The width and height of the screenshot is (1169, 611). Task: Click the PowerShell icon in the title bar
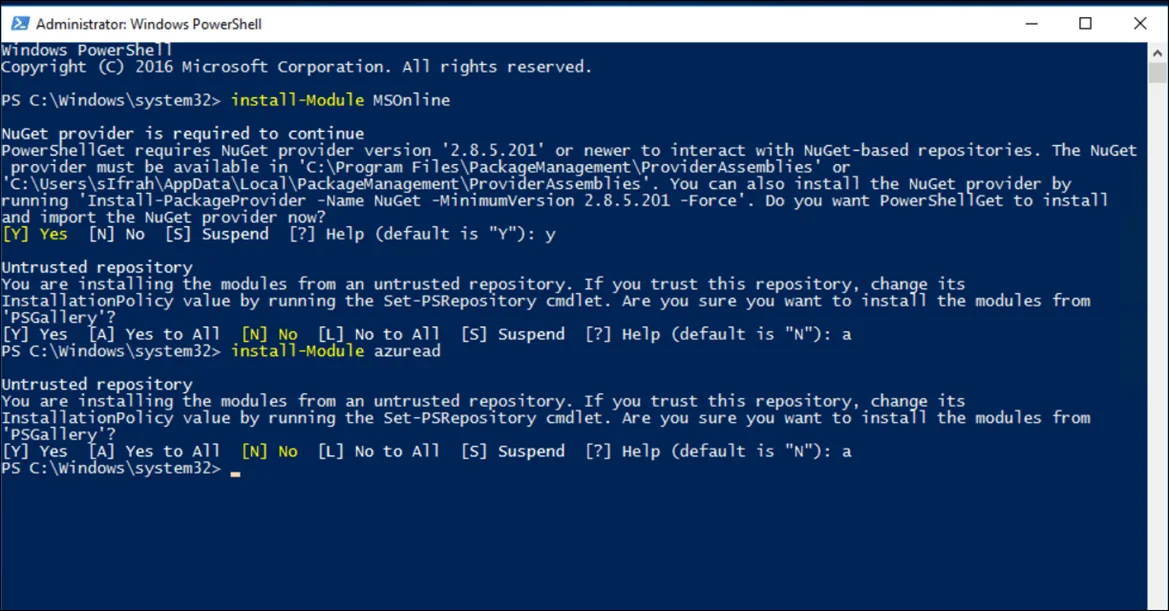pos(21,22)
